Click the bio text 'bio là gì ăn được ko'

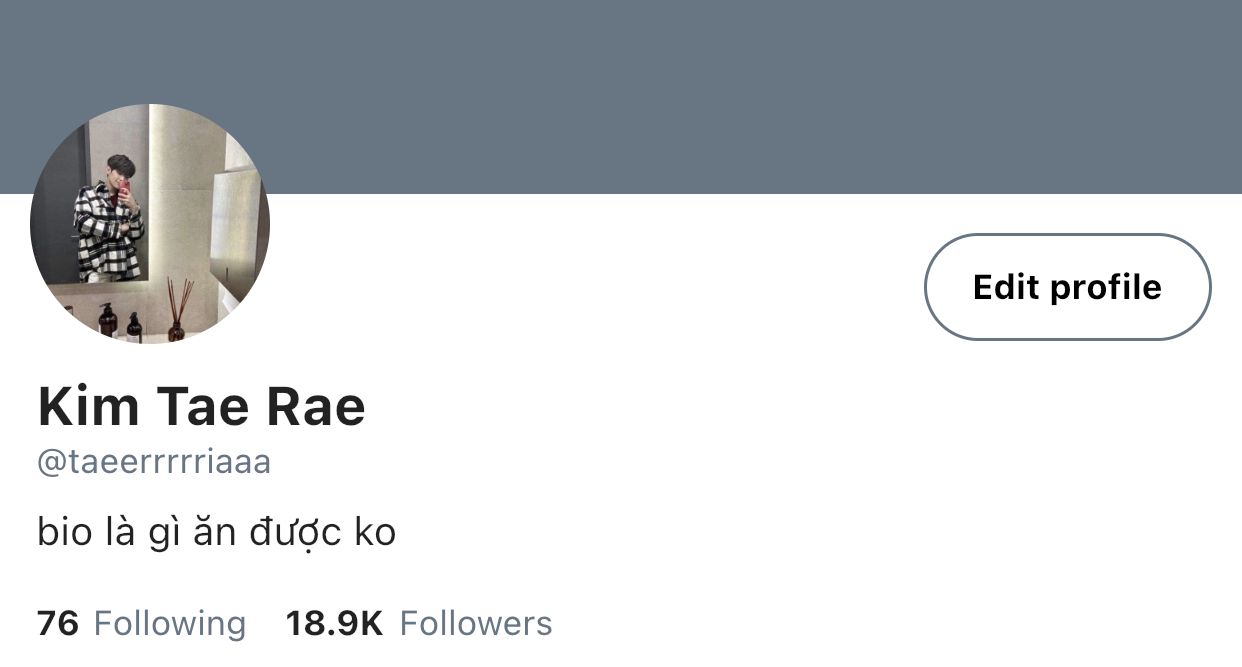217,532
